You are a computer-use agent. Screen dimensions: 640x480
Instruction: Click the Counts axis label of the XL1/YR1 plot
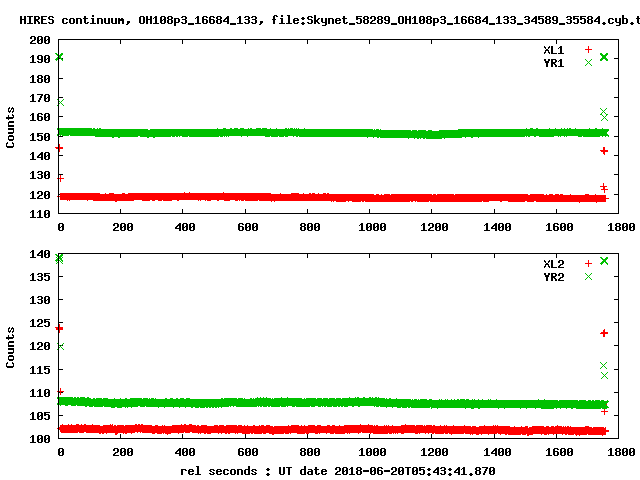10,127
